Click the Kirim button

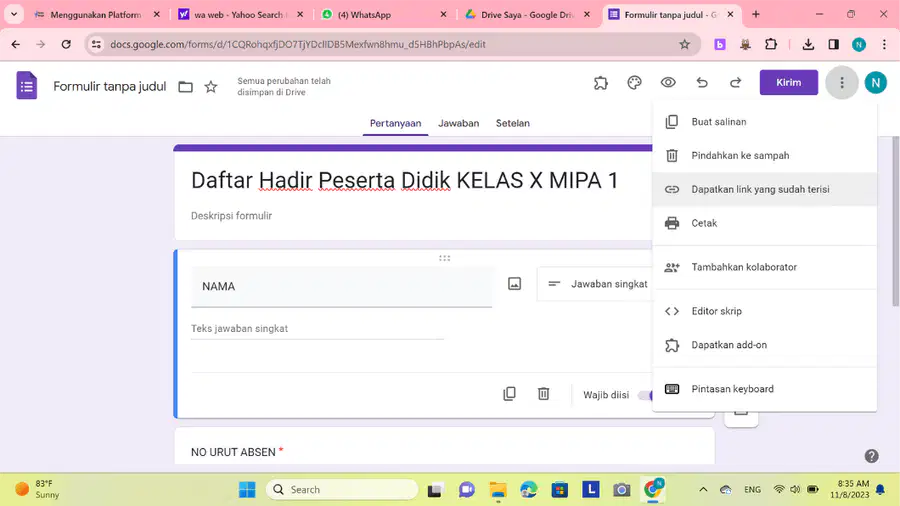[x=788, y=83]
